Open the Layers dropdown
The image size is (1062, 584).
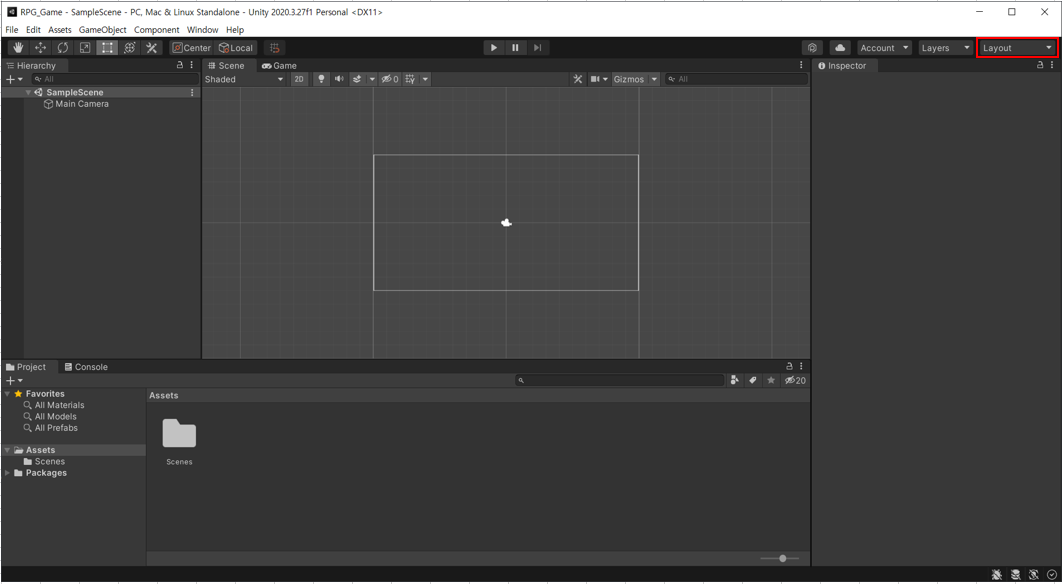point(946,48)
